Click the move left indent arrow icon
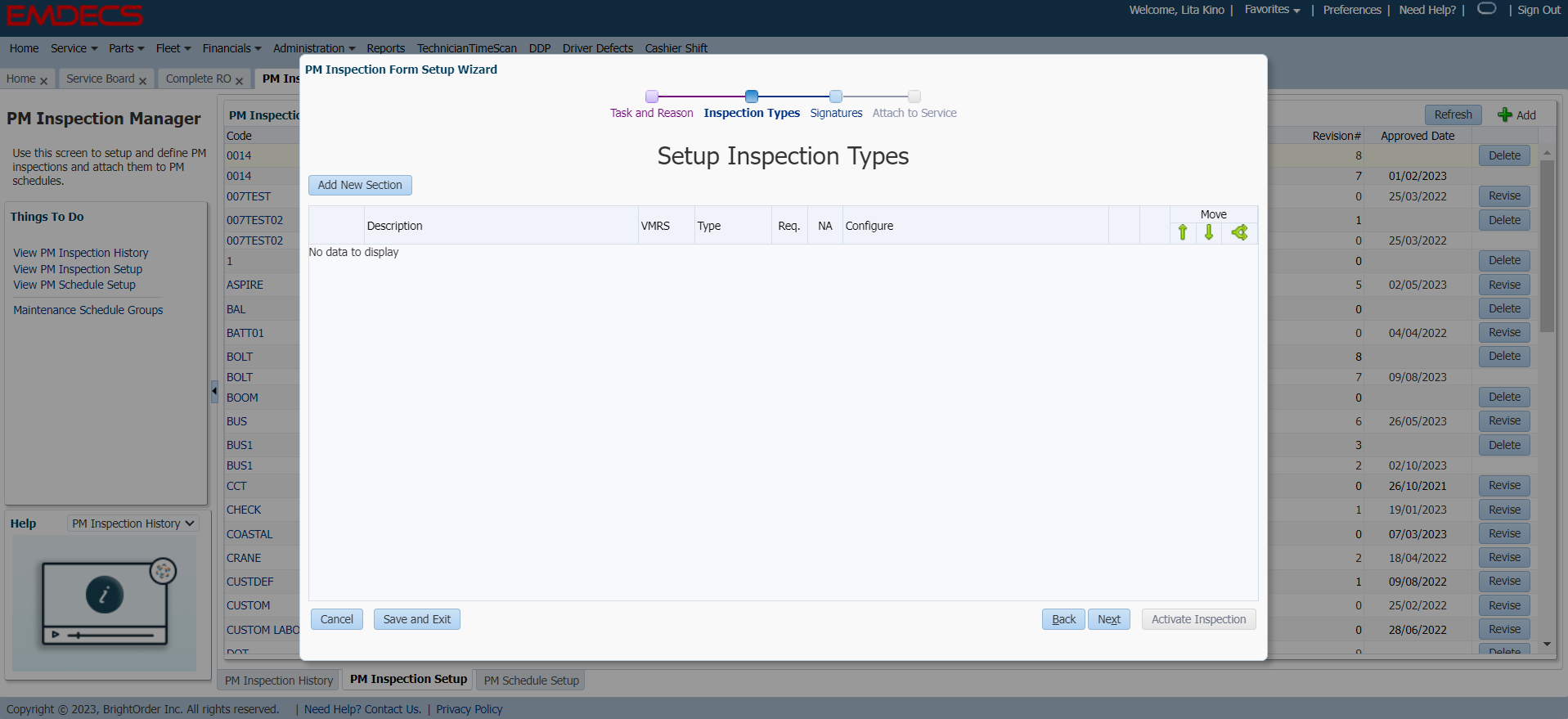The image size is (1568, 719). (1239, 232)
